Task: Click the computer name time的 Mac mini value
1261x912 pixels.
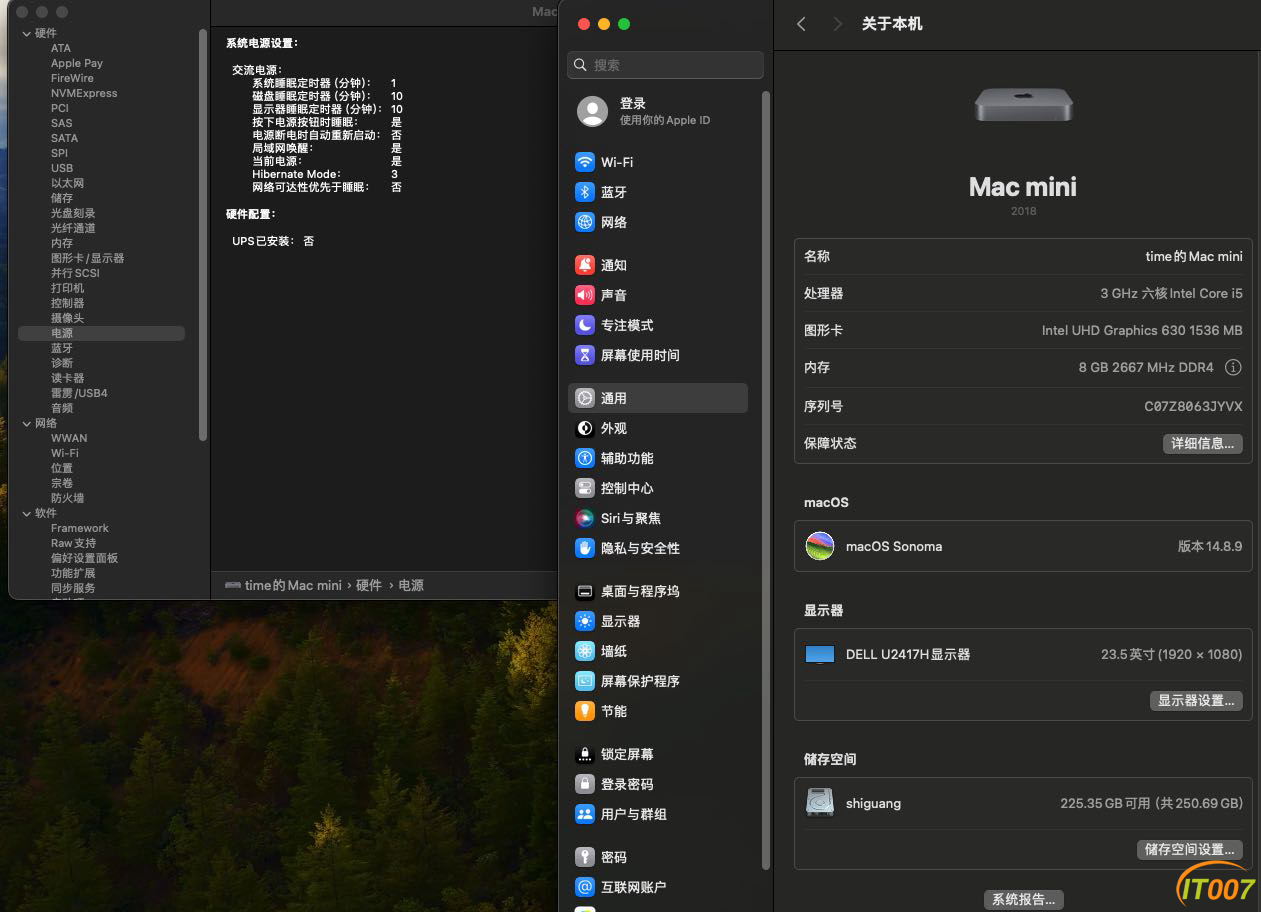Action: pos(1194,256)
